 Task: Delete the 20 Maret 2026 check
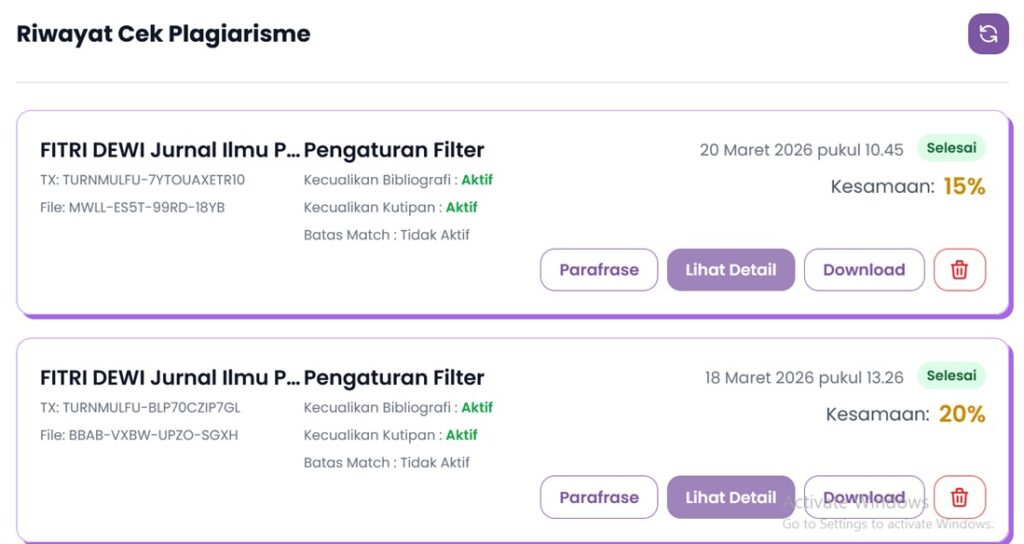(959, 270)
